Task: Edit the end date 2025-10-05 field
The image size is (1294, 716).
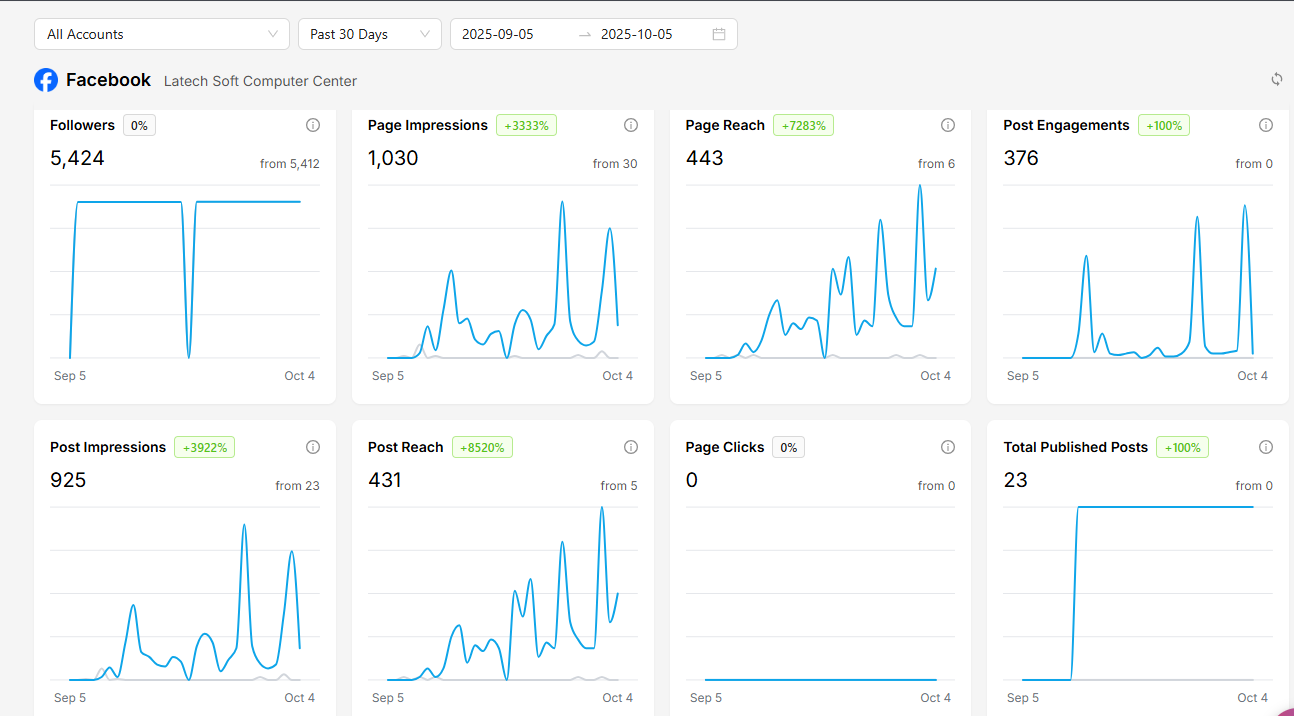Action: [637, 34]
